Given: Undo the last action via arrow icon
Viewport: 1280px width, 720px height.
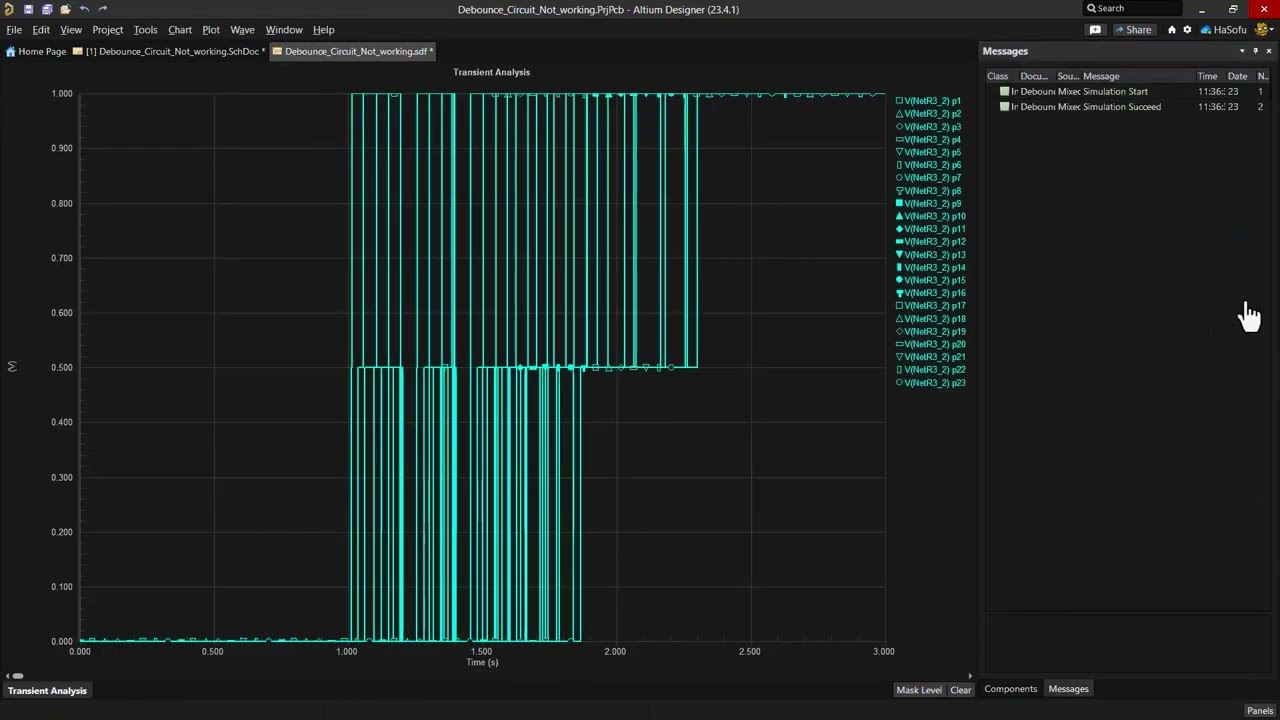Looking at the screenshot, I should [x=84, y=9].
